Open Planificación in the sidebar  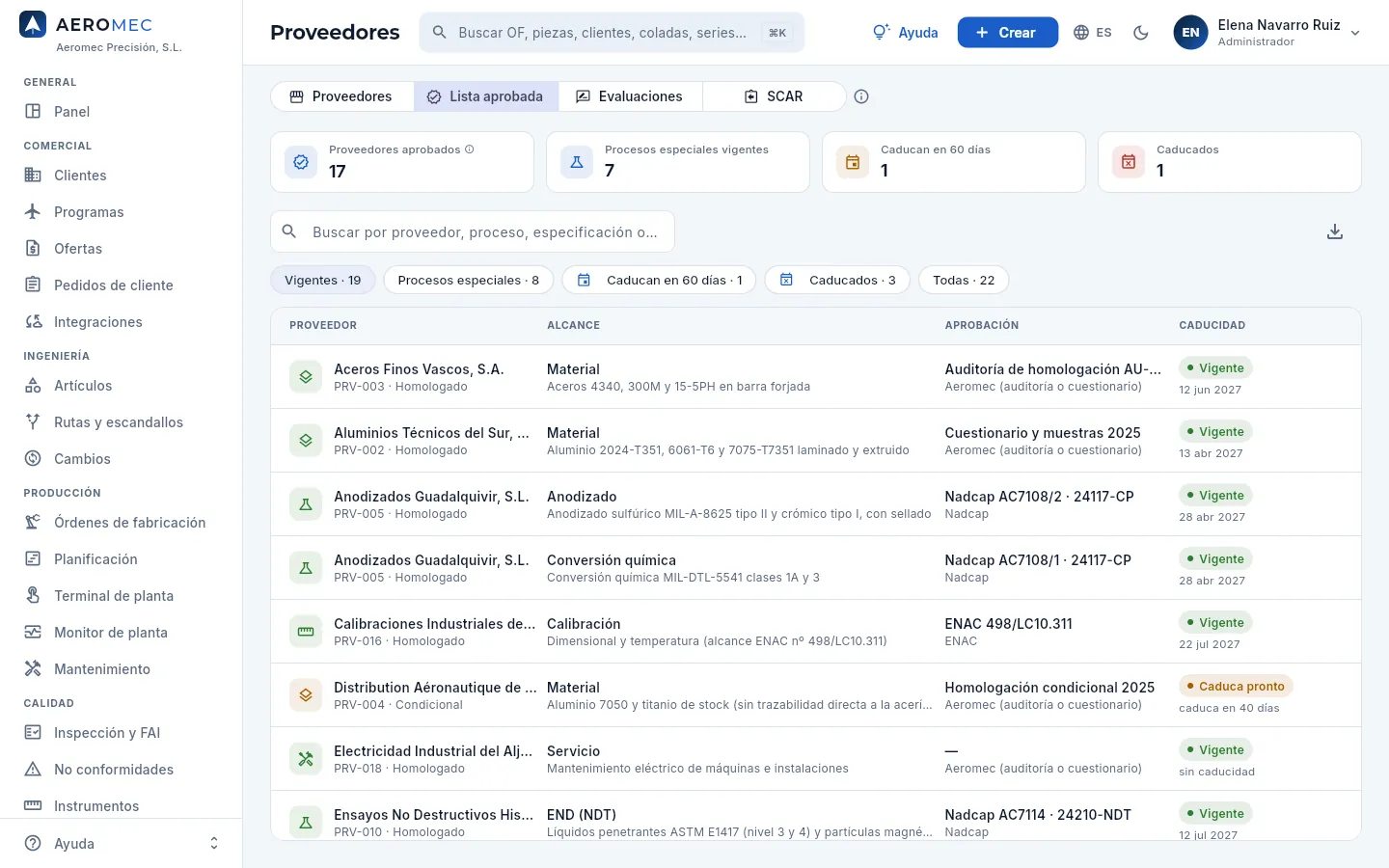[x=121, y=559]
